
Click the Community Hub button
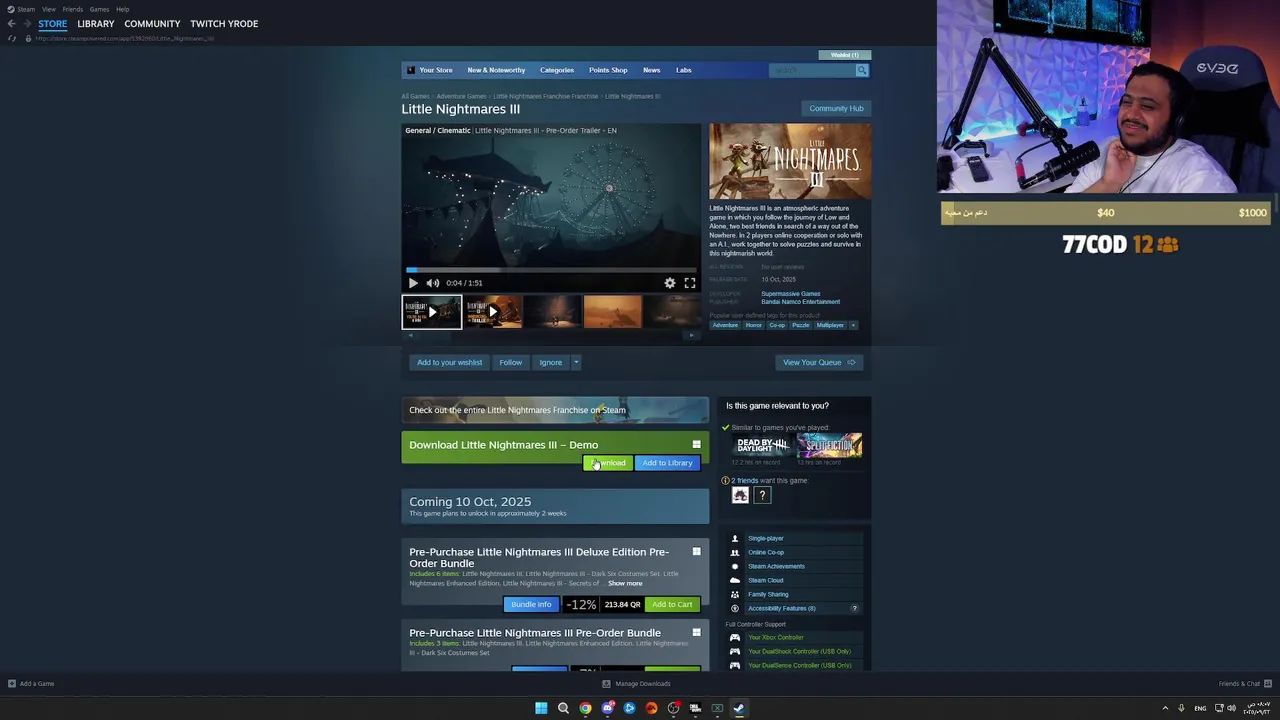click(x=836, y=108)
